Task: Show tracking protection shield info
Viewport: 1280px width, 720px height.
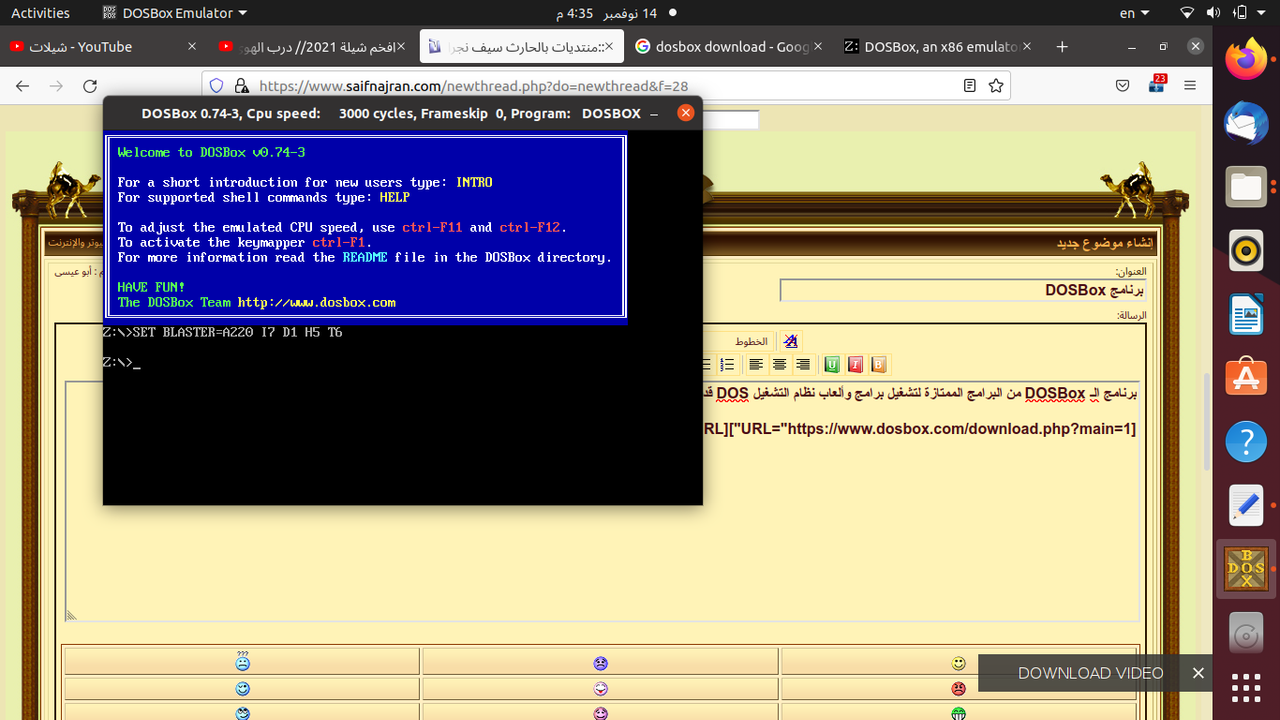Action: (217, 86)
